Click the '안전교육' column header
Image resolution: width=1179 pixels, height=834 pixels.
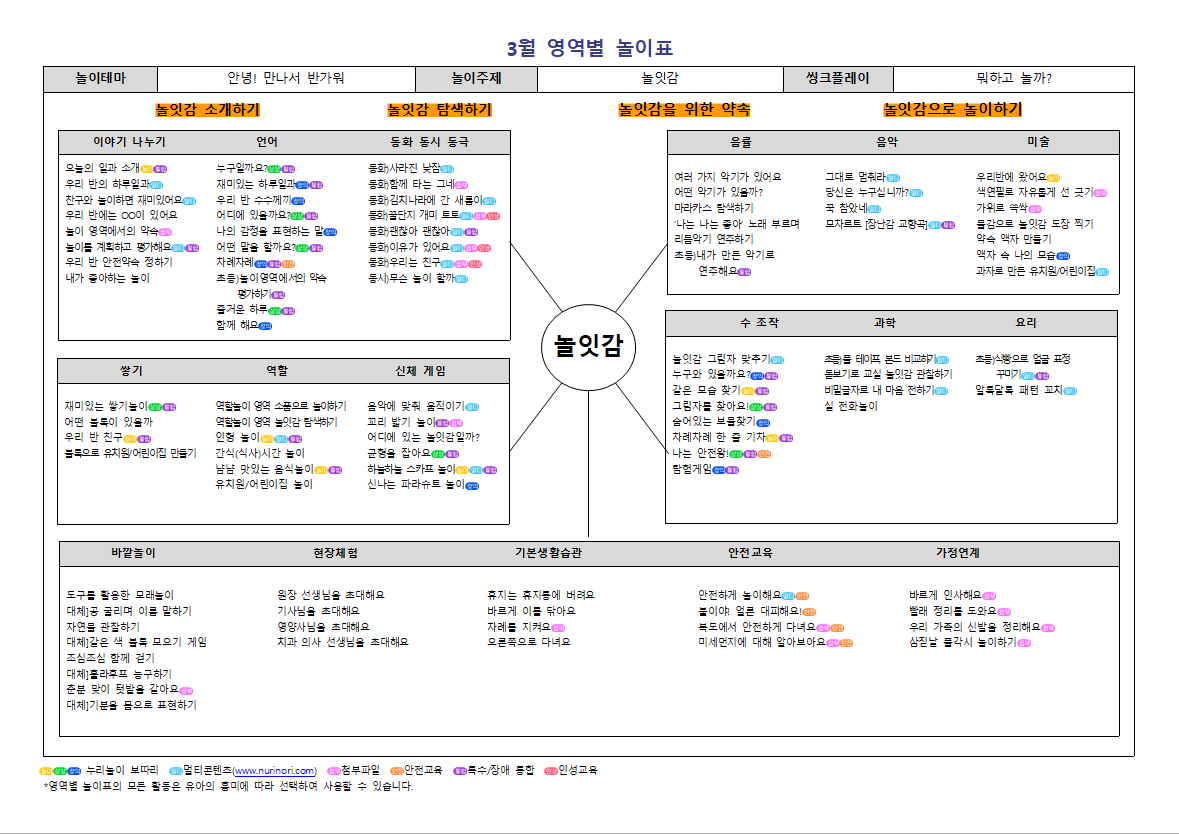(x=750, y=553)
